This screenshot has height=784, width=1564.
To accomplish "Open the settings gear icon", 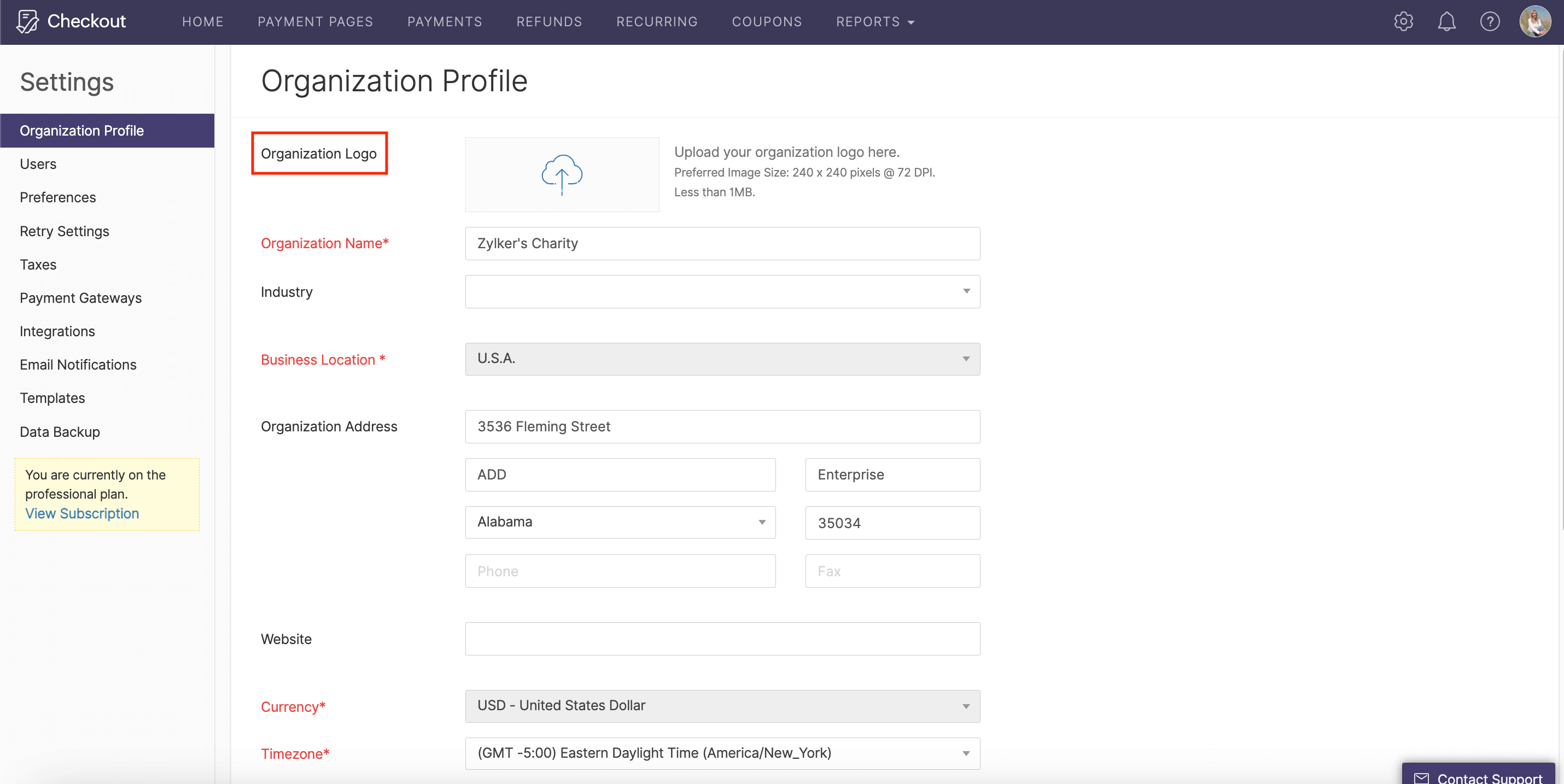I will click(1403, 22).
